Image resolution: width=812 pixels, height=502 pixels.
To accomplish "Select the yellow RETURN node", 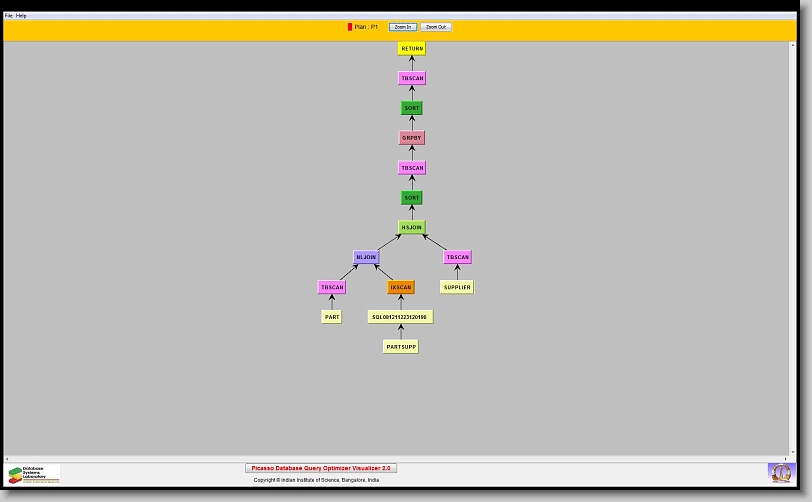I will (x=412, y=48).
